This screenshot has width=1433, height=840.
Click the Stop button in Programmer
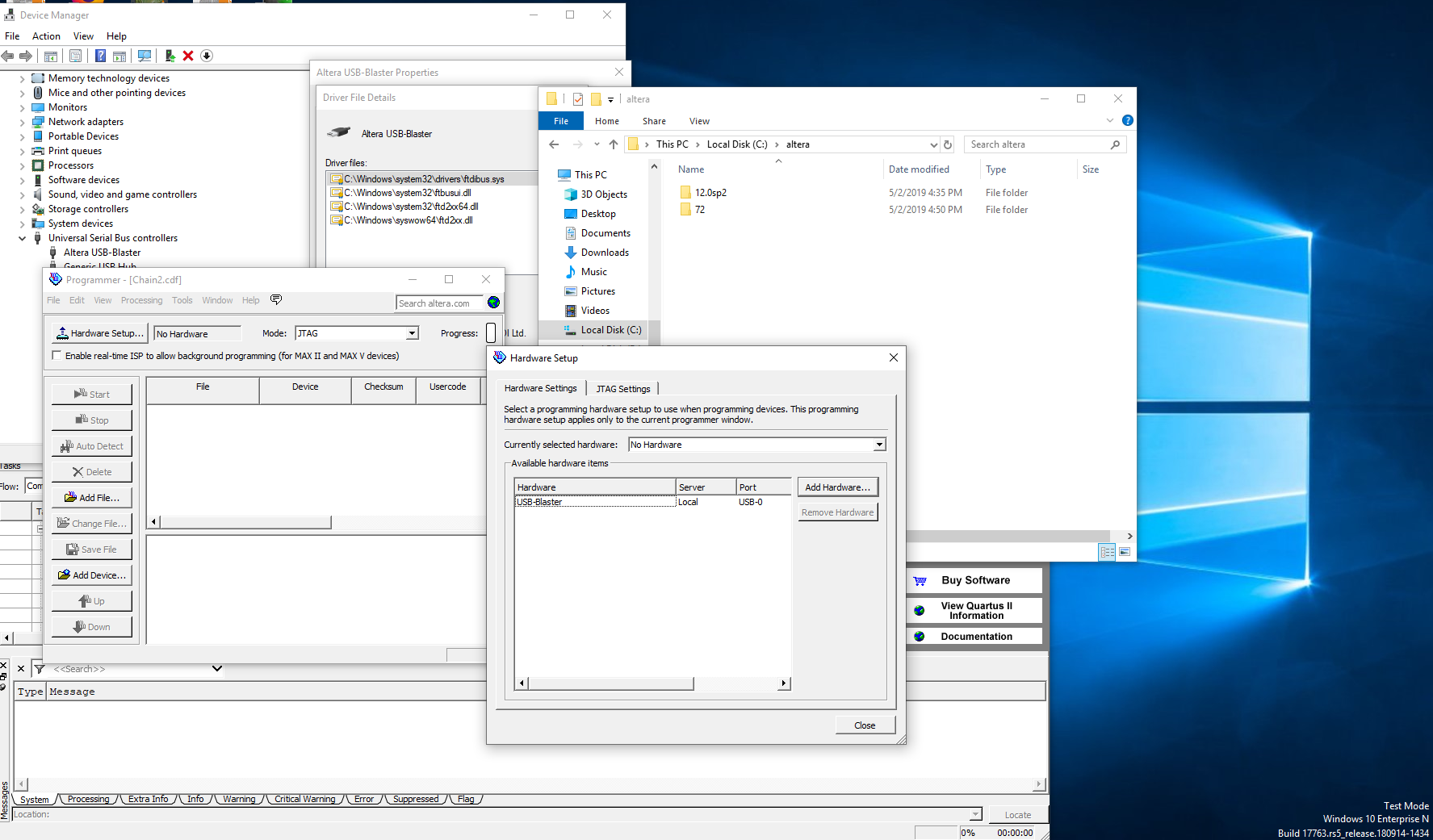pos(91,420)
